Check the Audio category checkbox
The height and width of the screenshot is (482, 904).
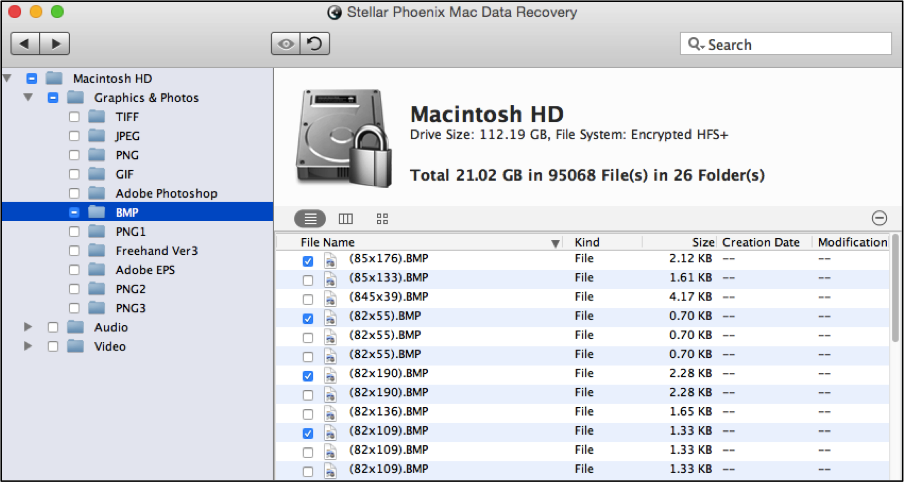click(52, 327)
